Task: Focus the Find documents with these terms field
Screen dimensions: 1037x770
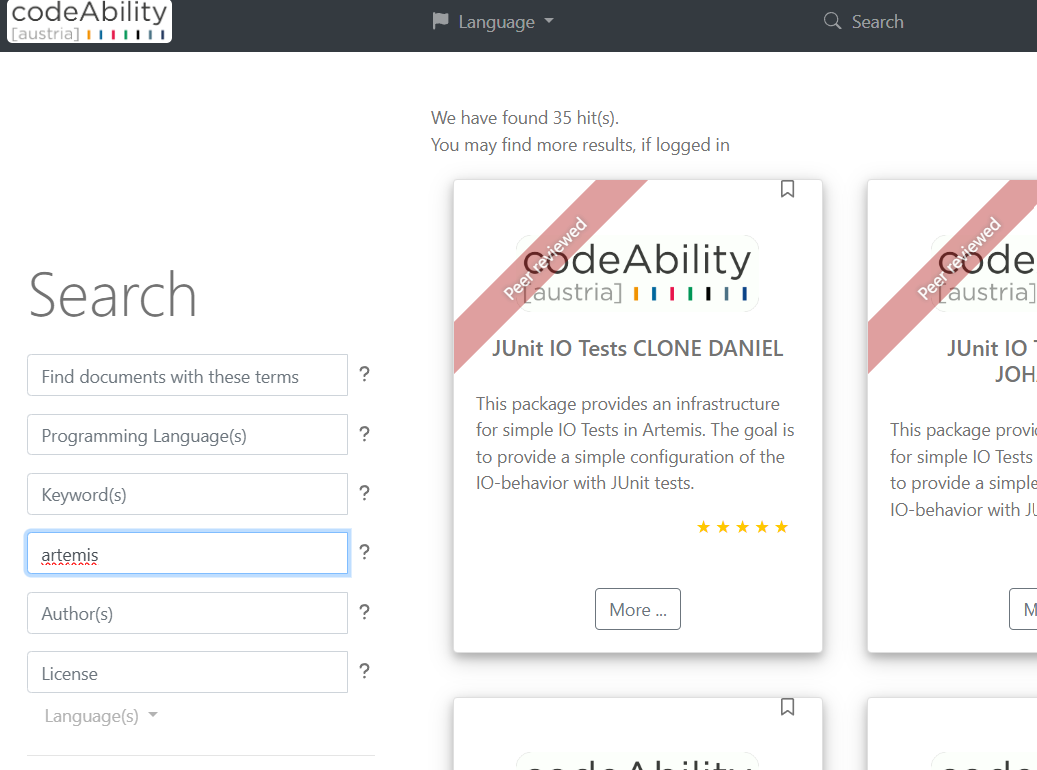Action: tap(187, 376)
